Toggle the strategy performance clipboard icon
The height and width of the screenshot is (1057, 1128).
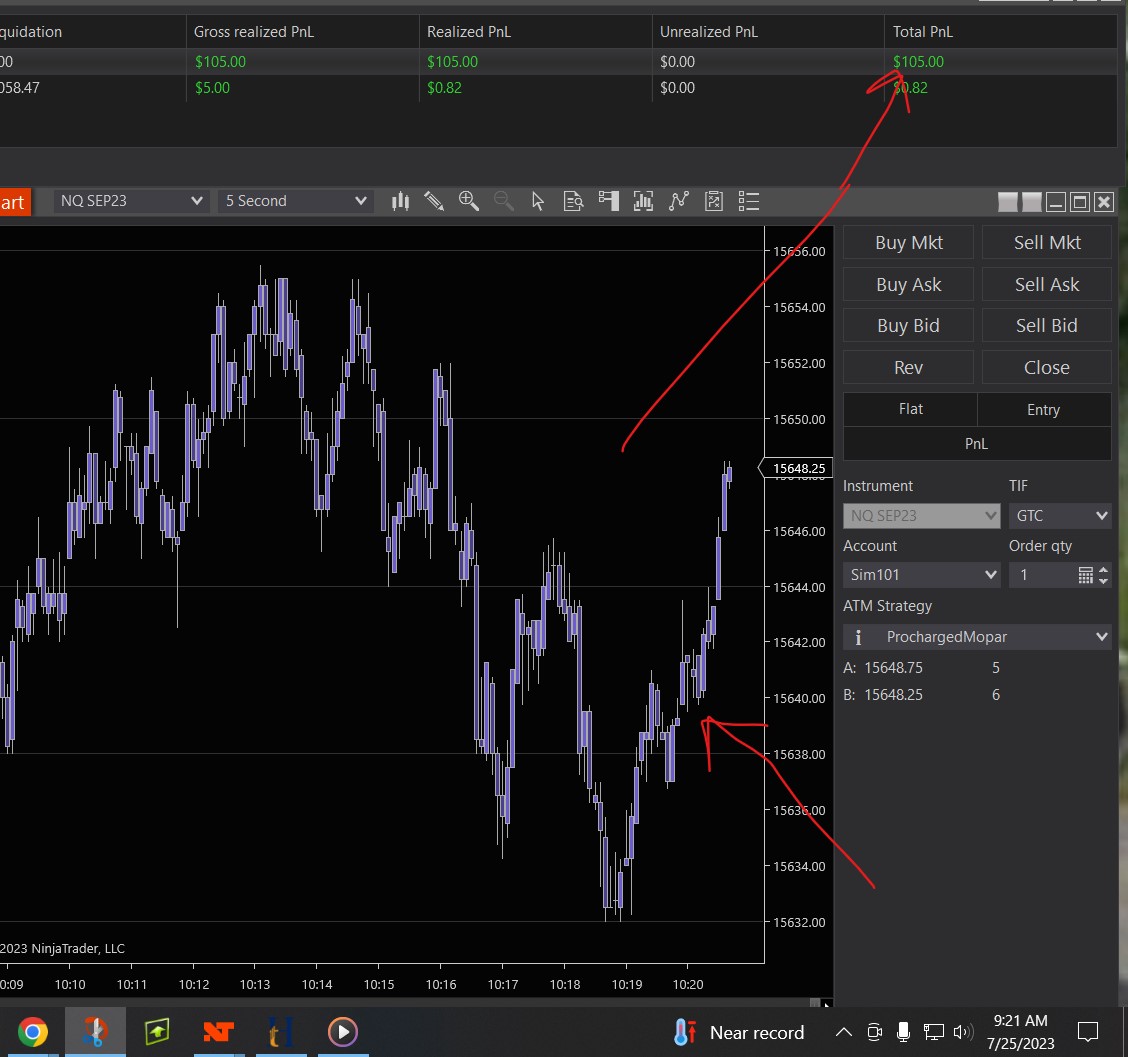click(x=714, y=201)
